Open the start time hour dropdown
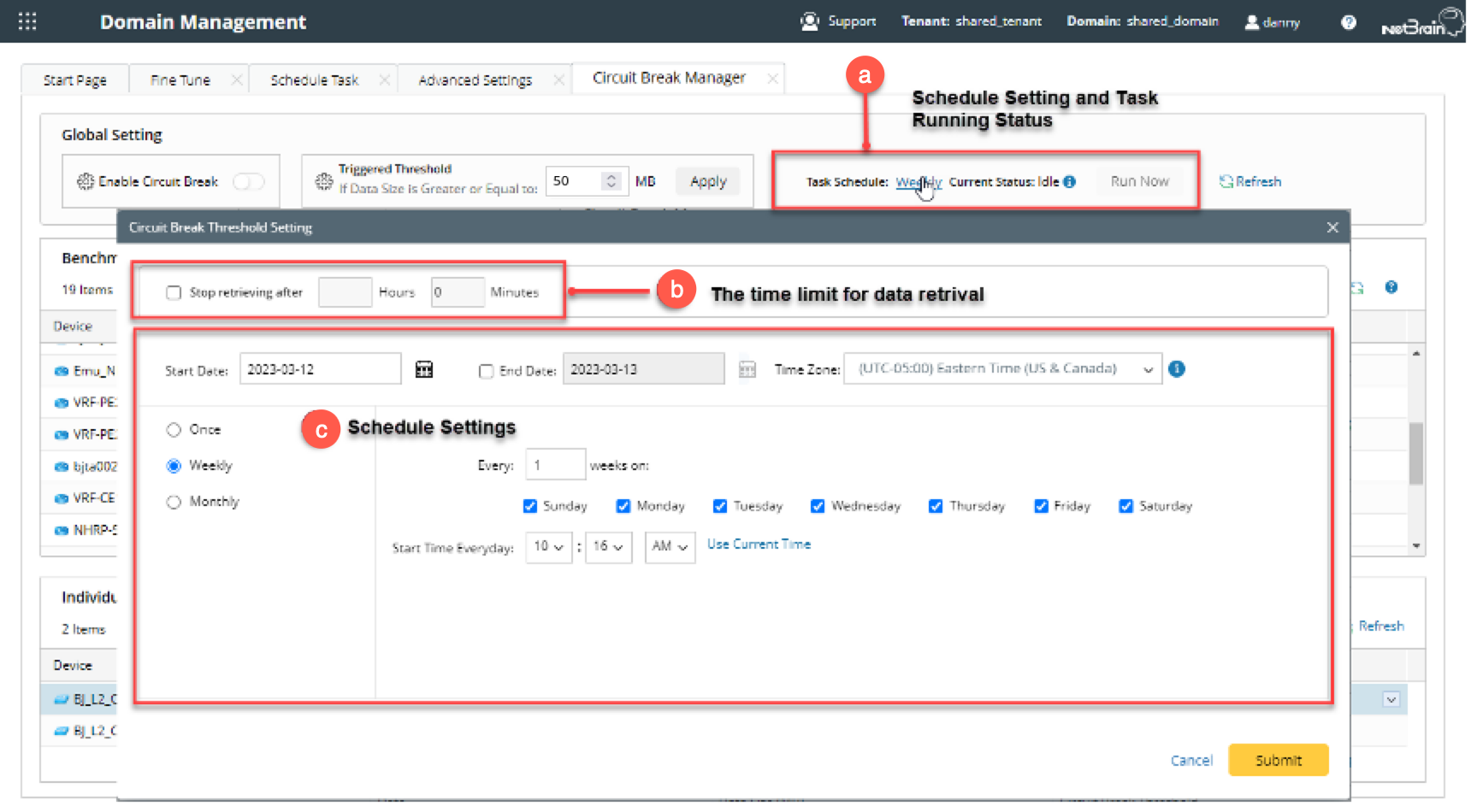 click(549, 547)
